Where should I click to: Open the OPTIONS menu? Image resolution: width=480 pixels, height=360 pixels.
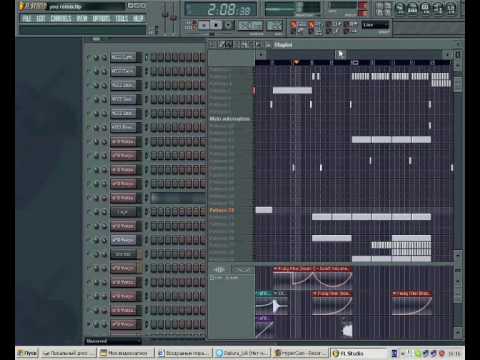click(x=101, y=18)
